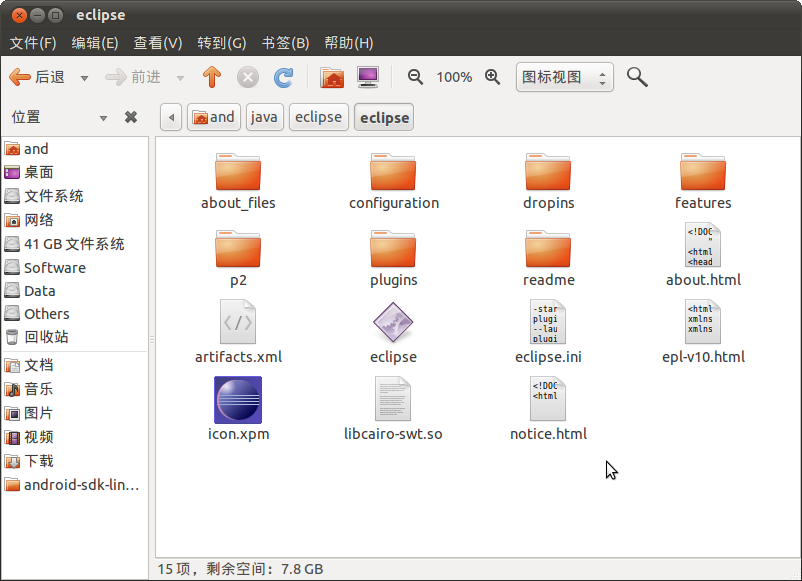Select 桌面 in the sidebar
This screenshot has height=581, width=802.
click(75, 172)
